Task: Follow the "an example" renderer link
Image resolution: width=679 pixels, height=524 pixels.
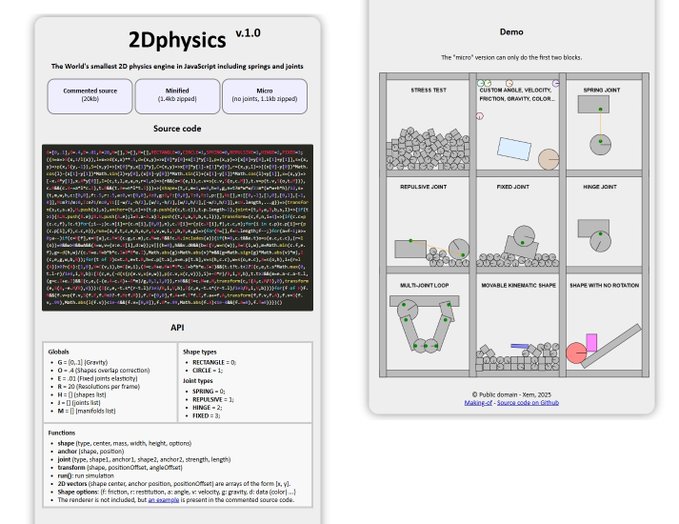Action: click(164, 499)
